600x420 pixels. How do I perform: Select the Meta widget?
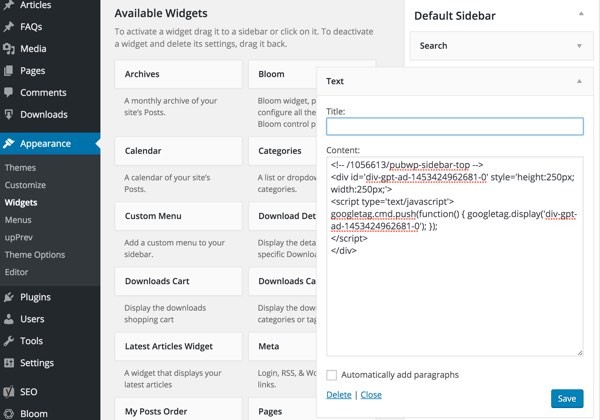pyautogui.click(x=282, y=347)
